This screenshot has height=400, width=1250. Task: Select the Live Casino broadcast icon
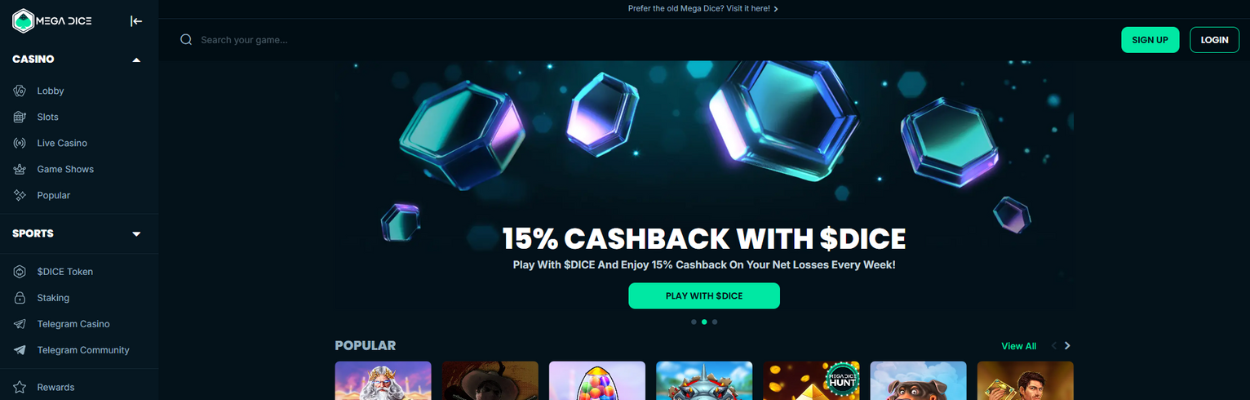click(x=19, y=143)
